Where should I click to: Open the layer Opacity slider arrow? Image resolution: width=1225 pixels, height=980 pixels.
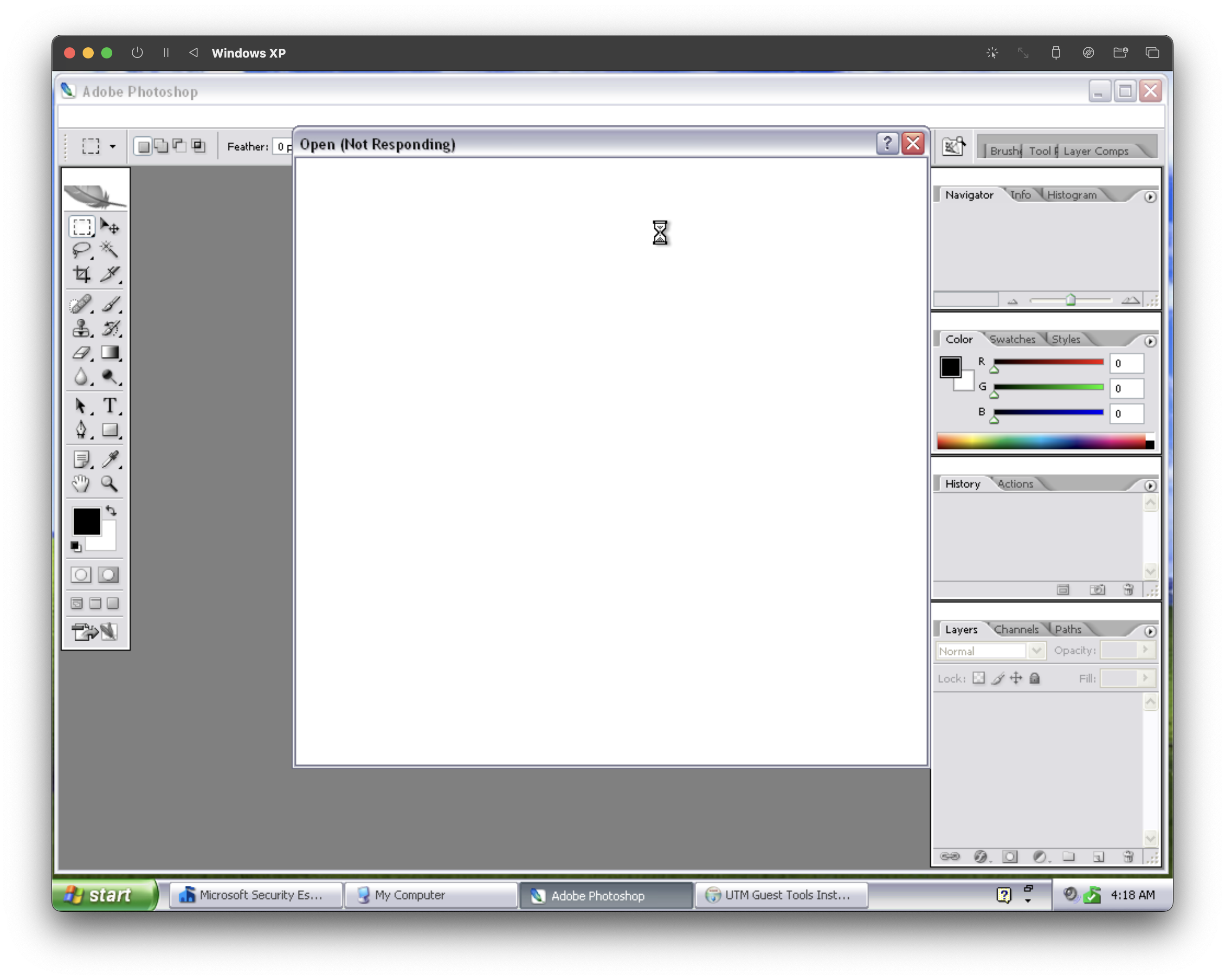point(1146,649)
